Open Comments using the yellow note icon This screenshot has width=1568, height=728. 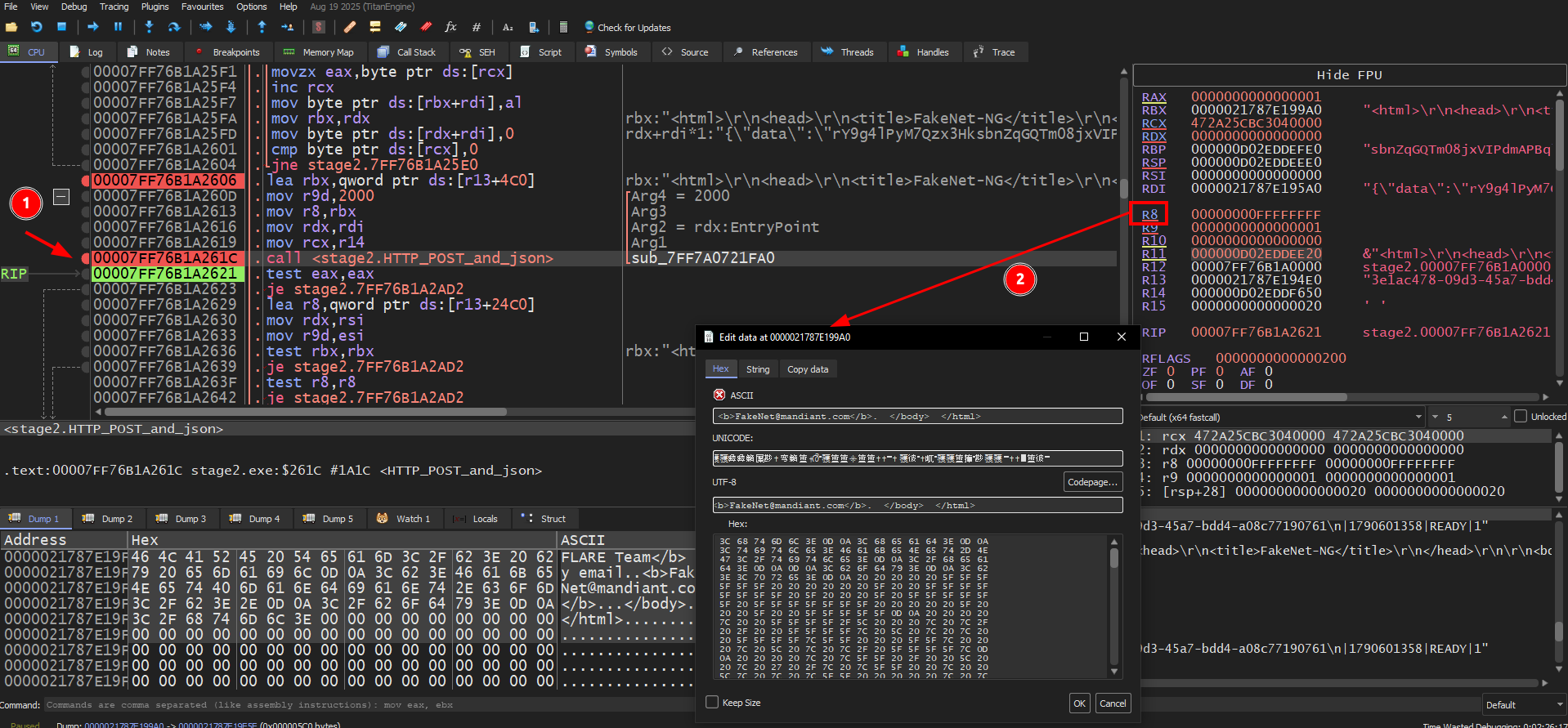(x=375, y=27)
